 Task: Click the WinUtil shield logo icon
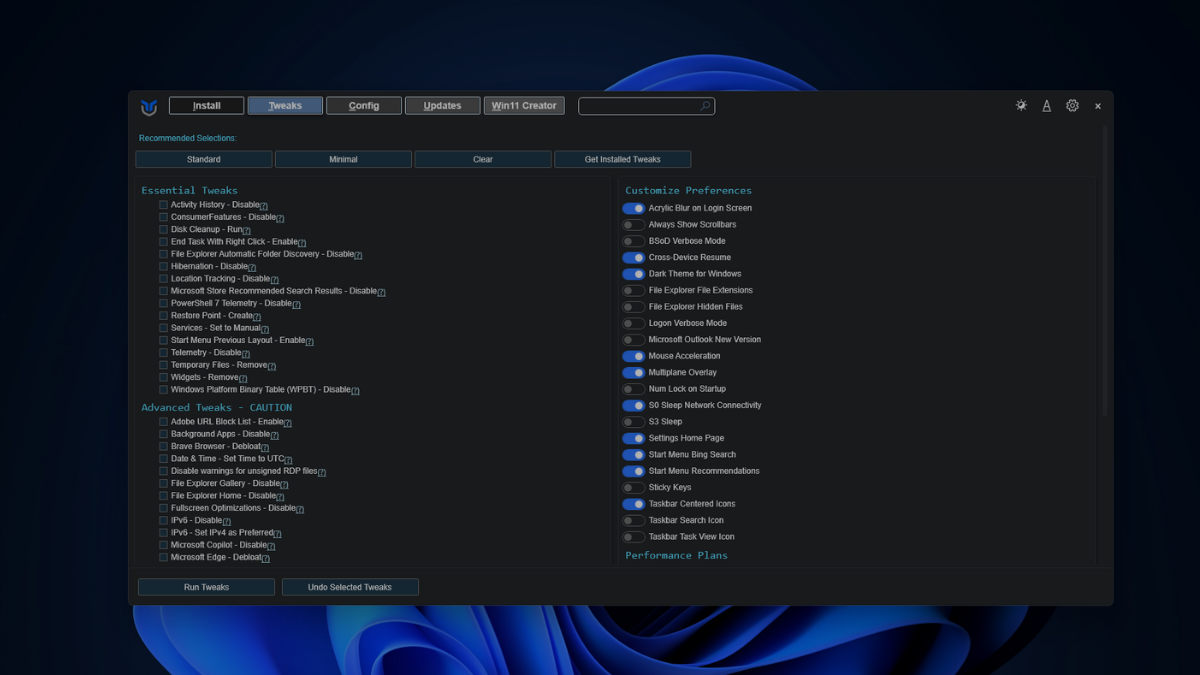(149, 106)
